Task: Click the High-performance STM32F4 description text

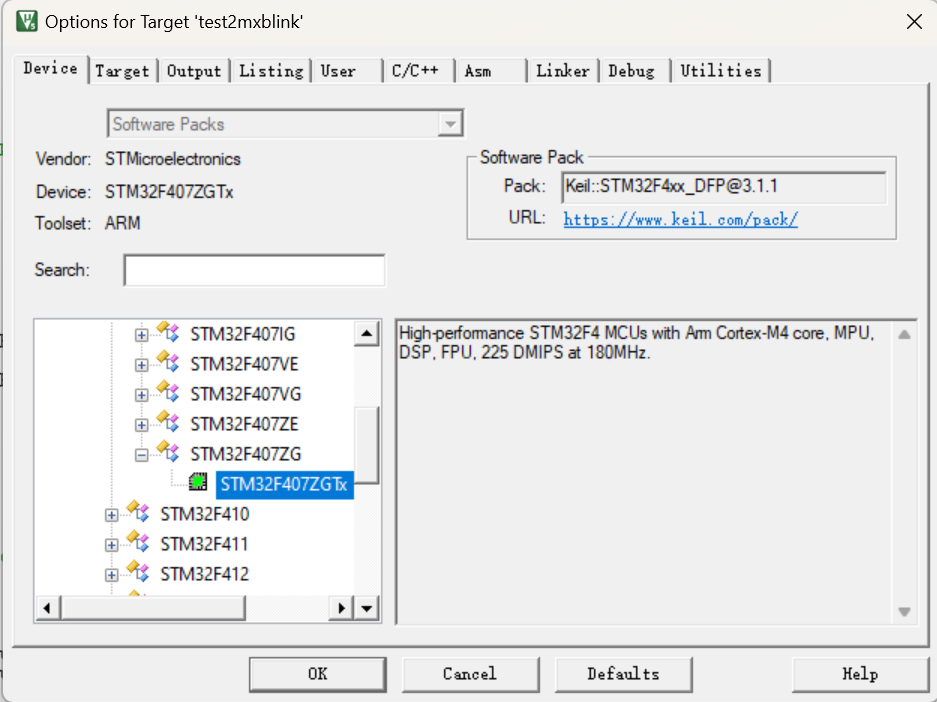Action: 637,342
